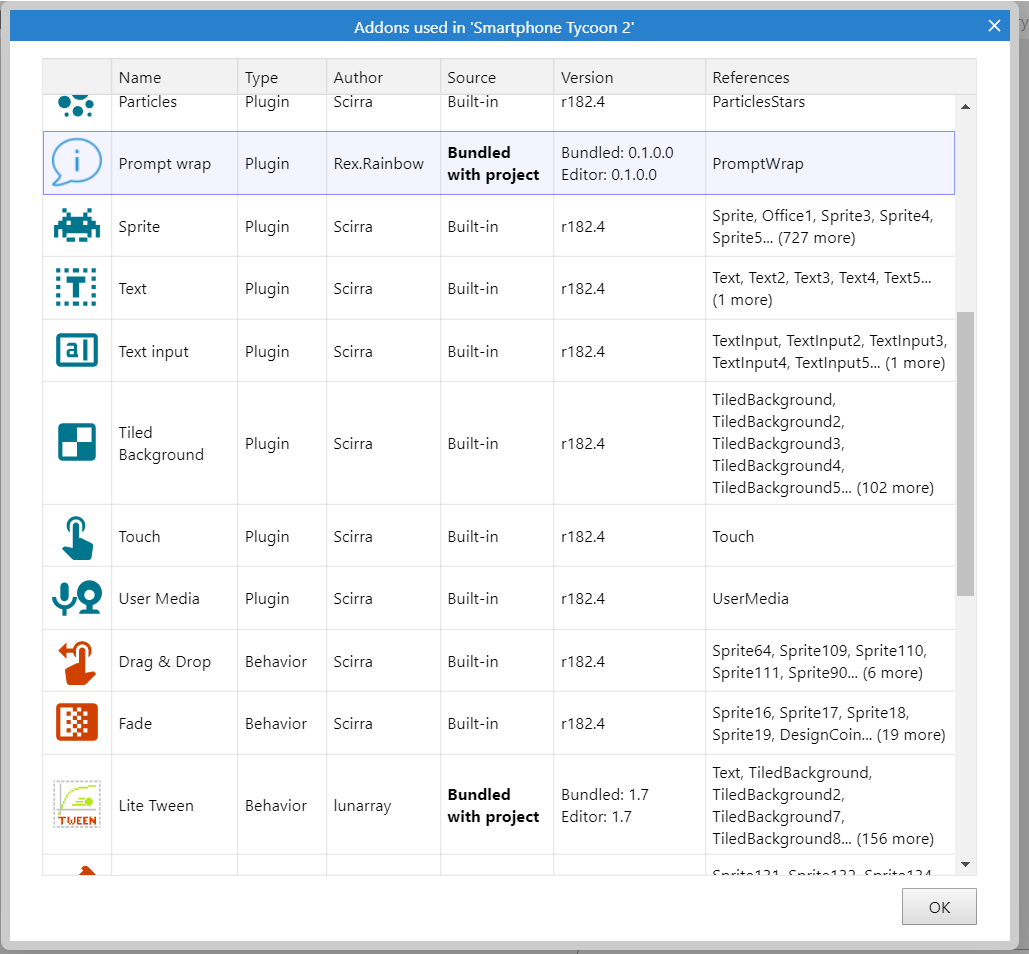
Task: Close the Addons used dialog
Action: pos(994,26)
